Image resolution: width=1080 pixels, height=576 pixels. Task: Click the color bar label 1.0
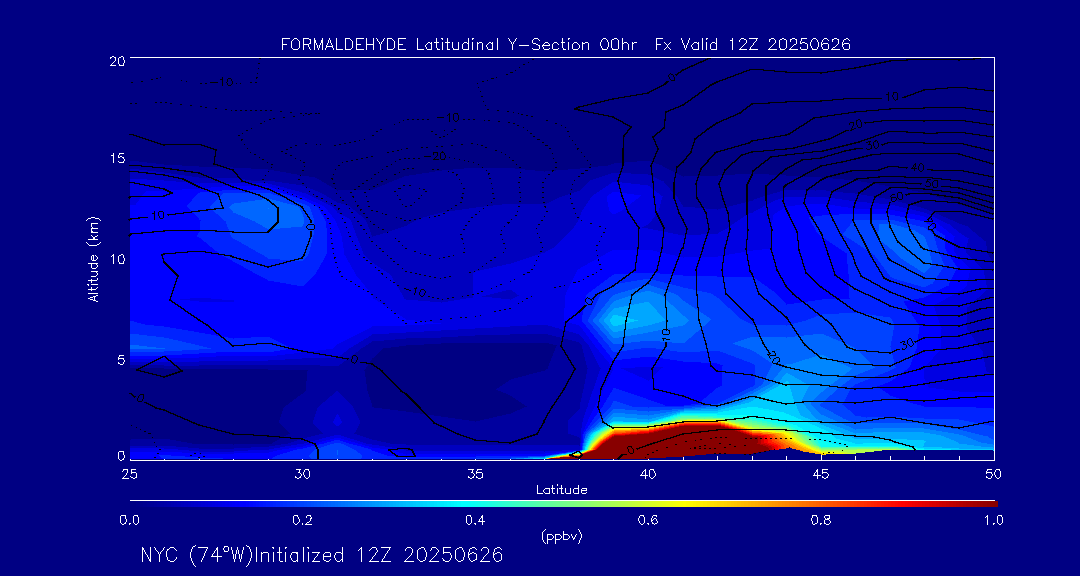click(x=993, y=520)
